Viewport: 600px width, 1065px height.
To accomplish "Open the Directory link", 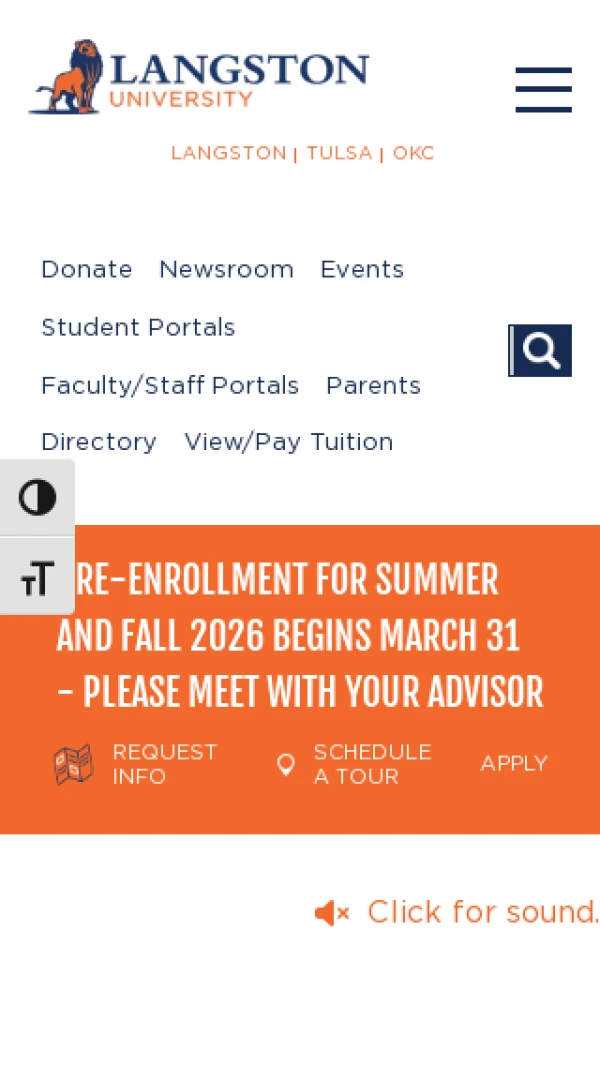I will 99,442.
